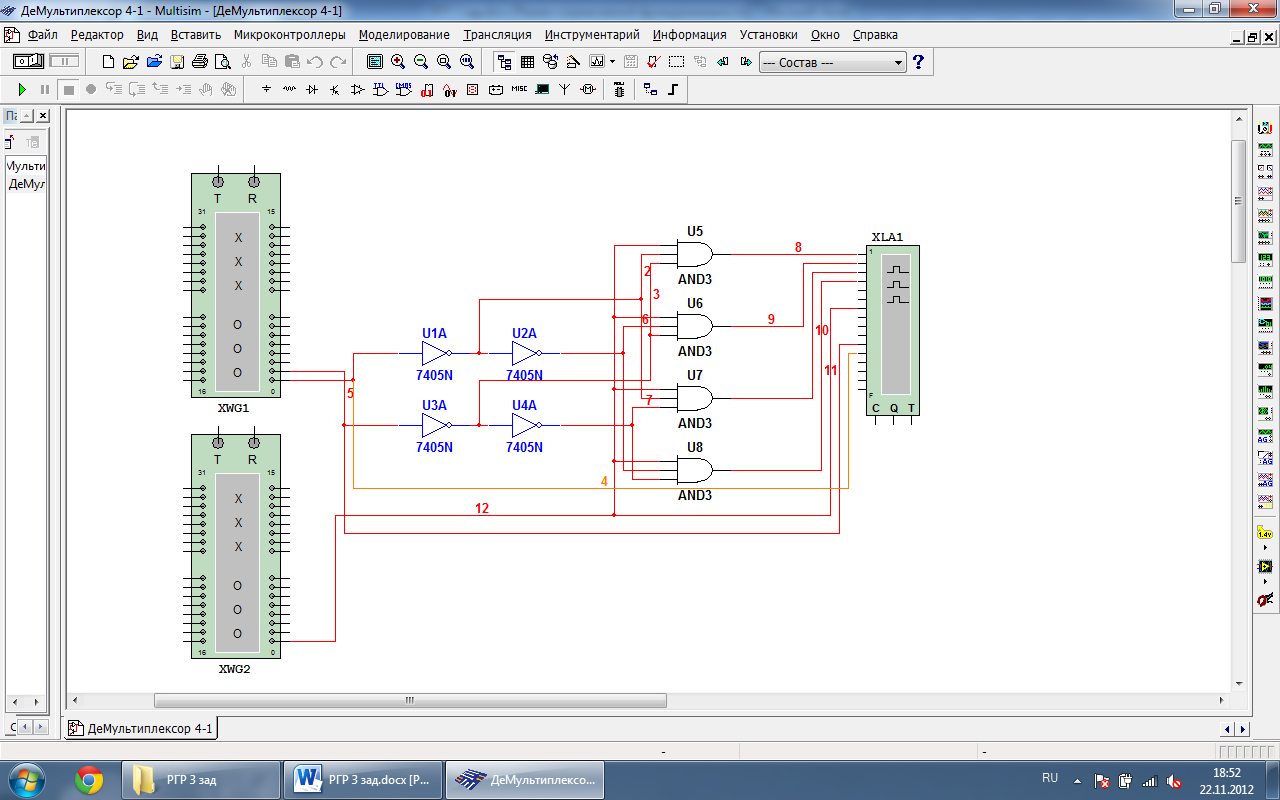The image size is (1280, 800).
Task: Toggle the simulation power switch
Action: point(28,62)
